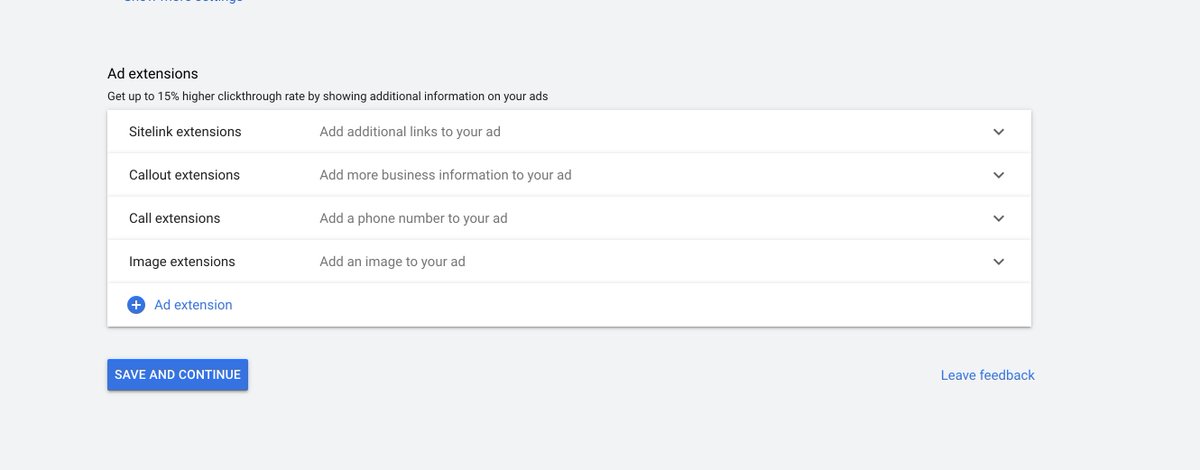Select the Sitelink extensions row label
The image size is (1200, 470).
[185, 132]
